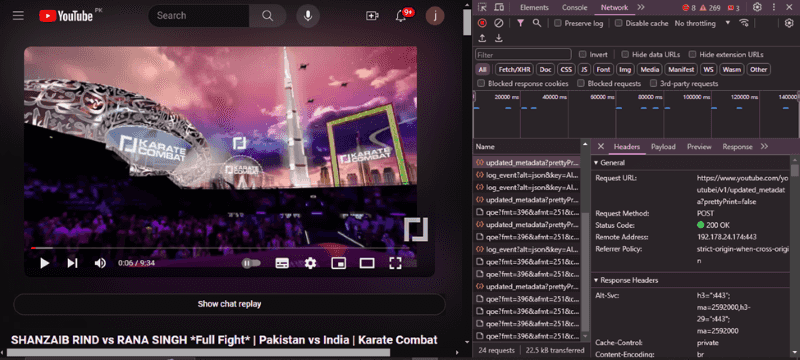Open YouTube notifications bell
This screenshot has width=800, height=360.
tap(401, 16)
